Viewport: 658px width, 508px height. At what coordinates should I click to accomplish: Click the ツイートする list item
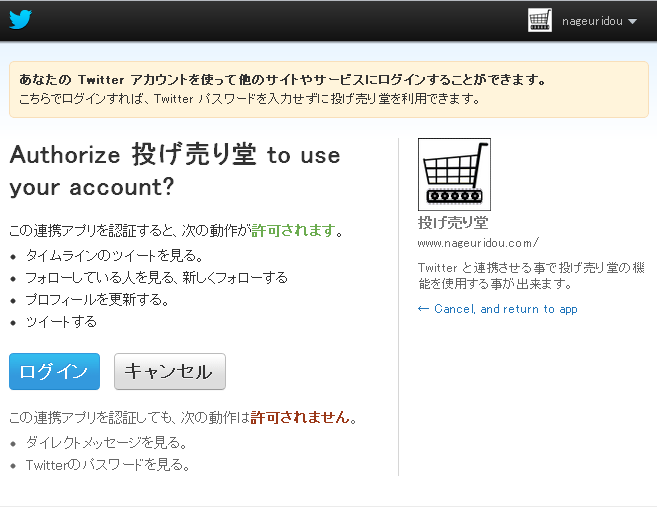[61, 322]
